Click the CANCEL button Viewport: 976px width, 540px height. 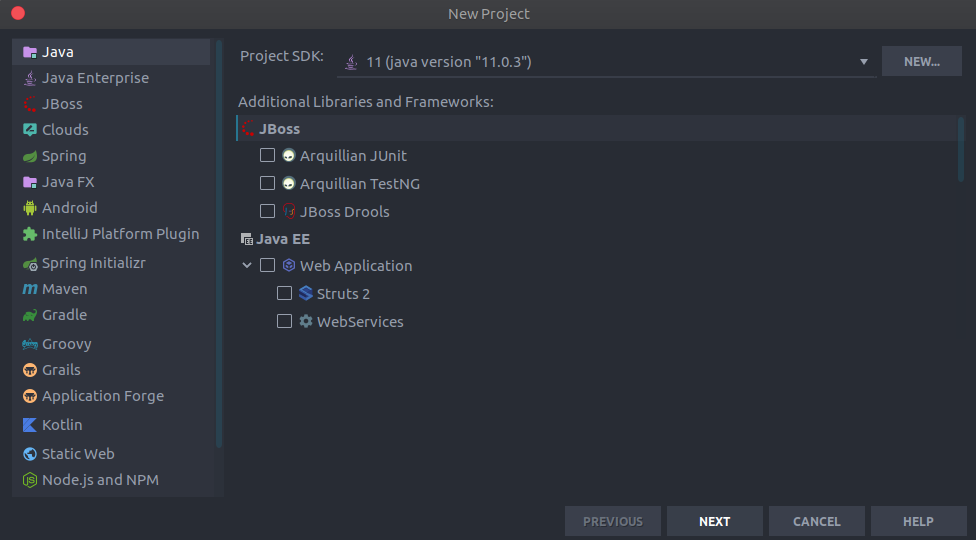point(817,521)
